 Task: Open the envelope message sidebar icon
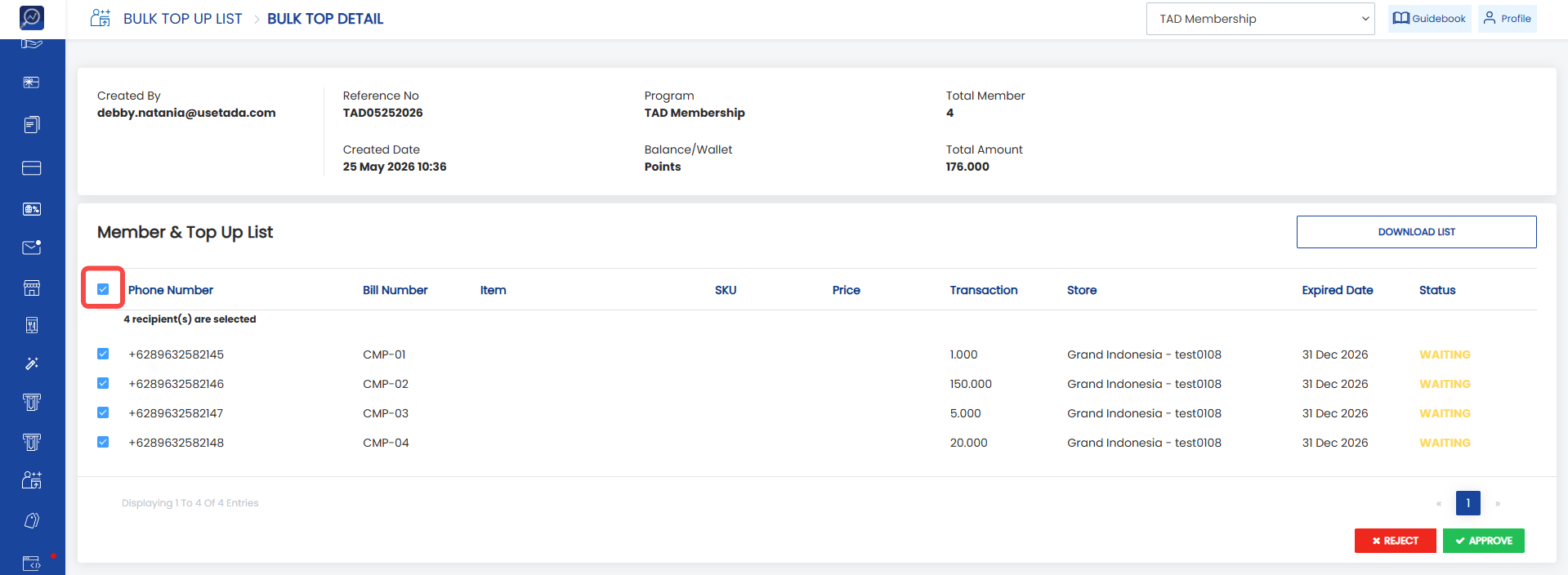click(x=31, y=247)
